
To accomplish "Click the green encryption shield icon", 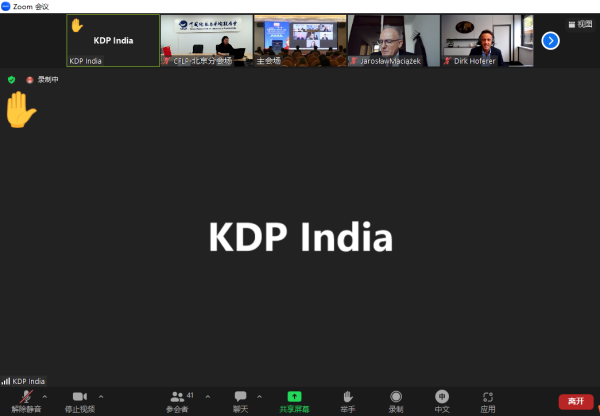I will point(11,79).
